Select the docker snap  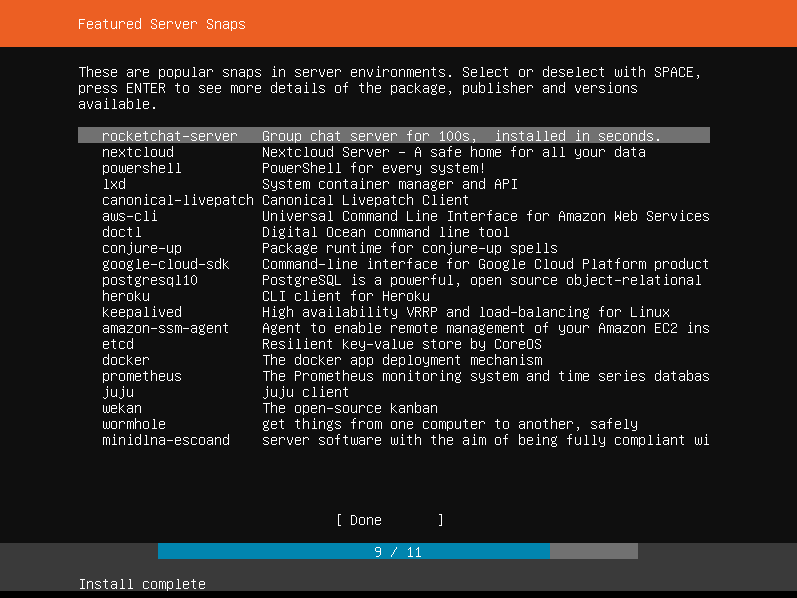[394, 360]
